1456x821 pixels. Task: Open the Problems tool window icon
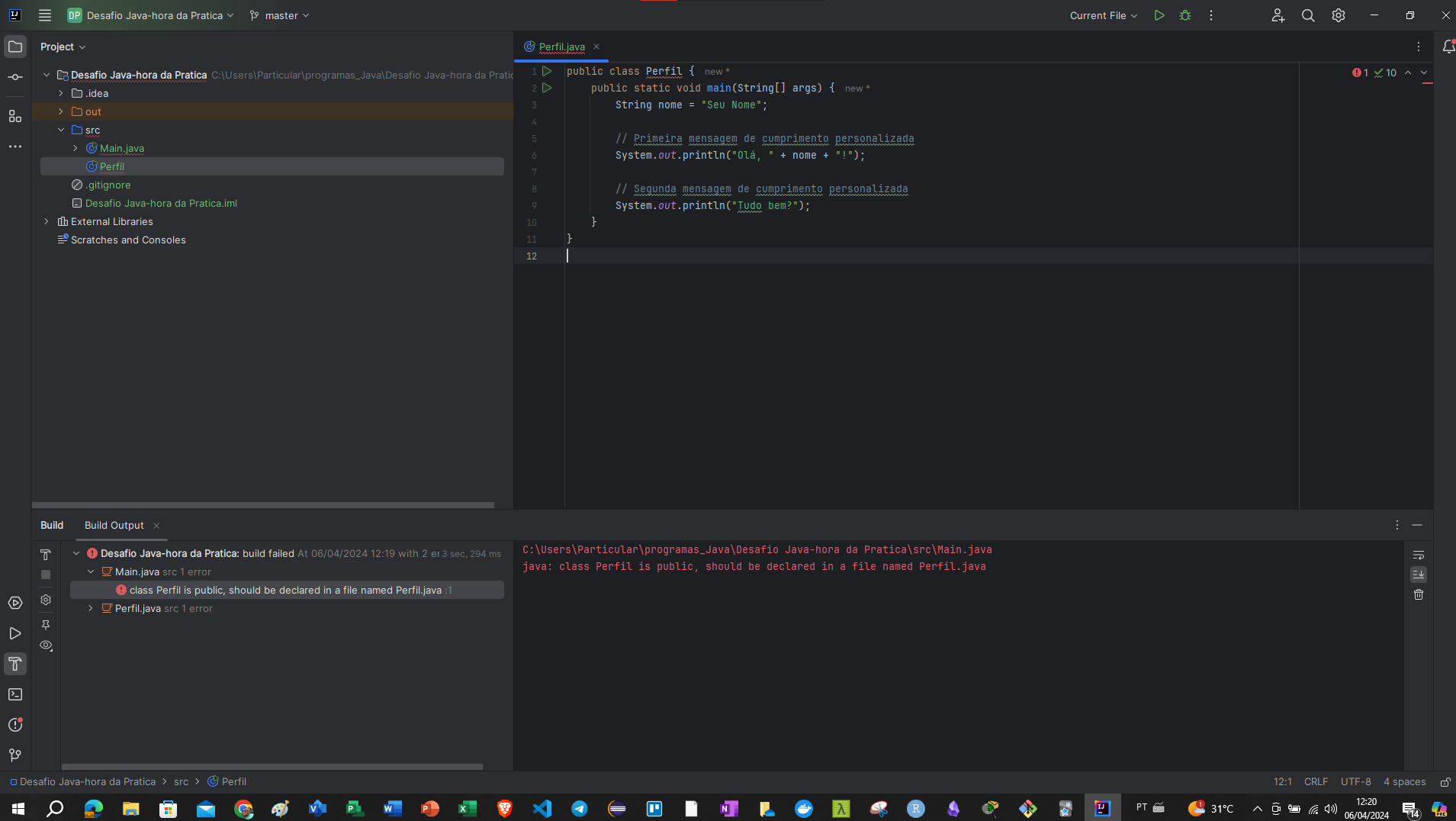coord(15,725)
